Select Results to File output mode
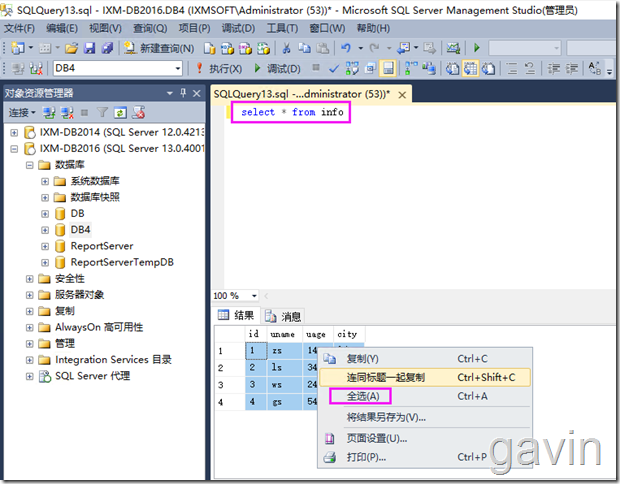The height and width of the screenshot is (484, 620). (489, 68)
